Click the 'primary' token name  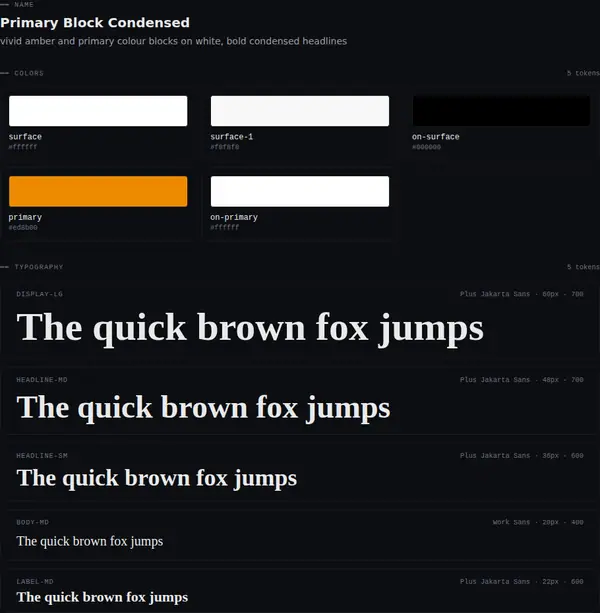25,217
